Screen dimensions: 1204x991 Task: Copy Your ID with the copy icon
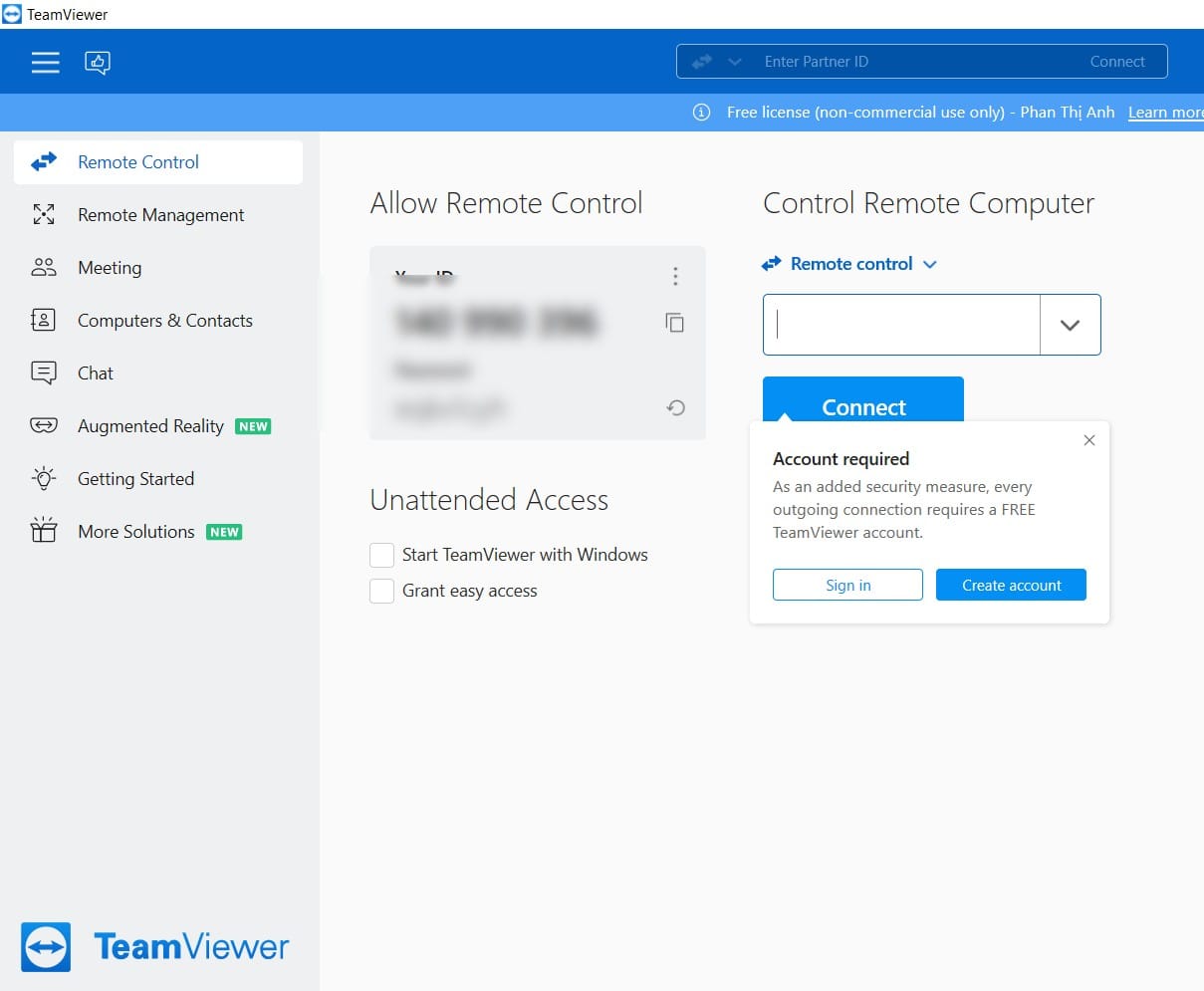point(674,322)
